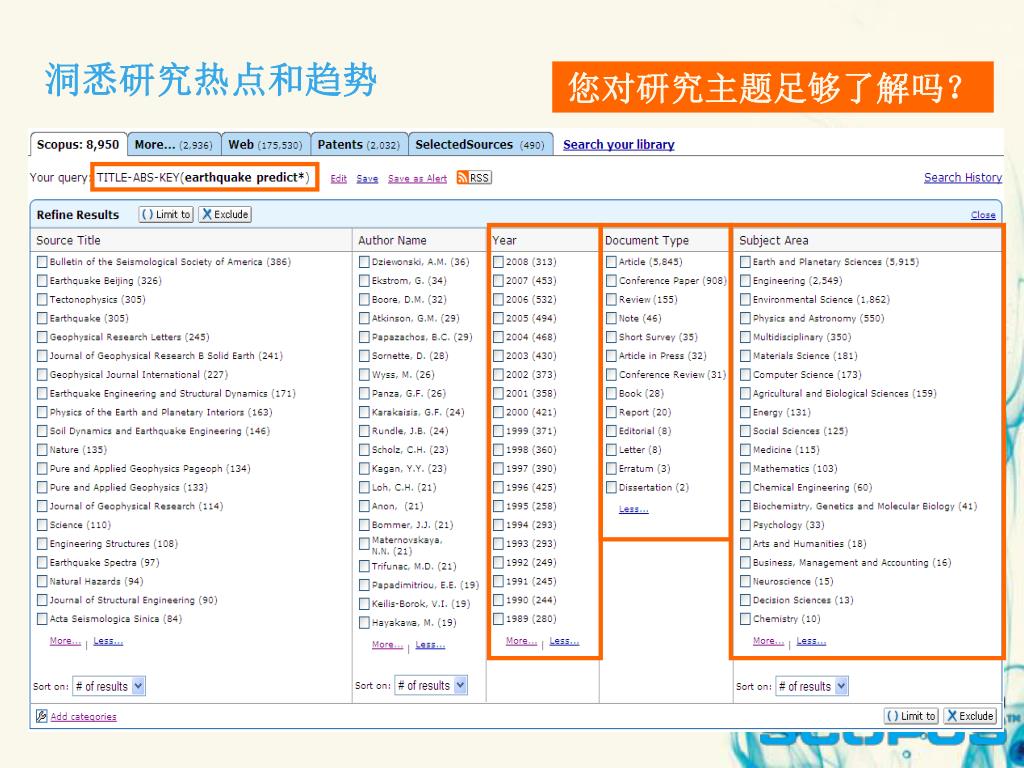Select the Tectonophysics (305) checkbox
The width and height of the screenshot is (1024, 768).
click(42, 300)
